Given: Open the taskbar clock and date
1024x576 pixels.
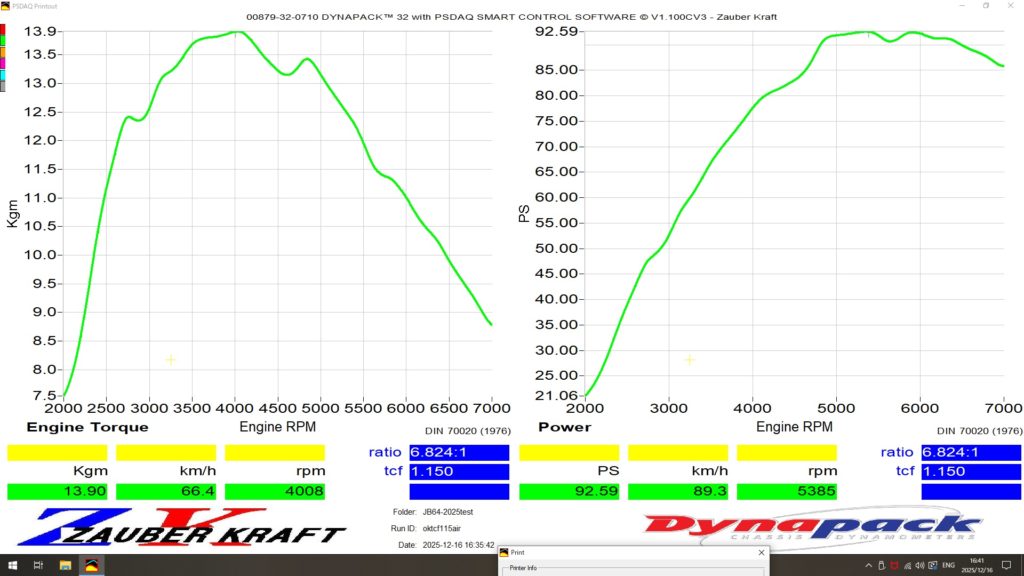Looking at the screenshot, I should coord(975,566).
